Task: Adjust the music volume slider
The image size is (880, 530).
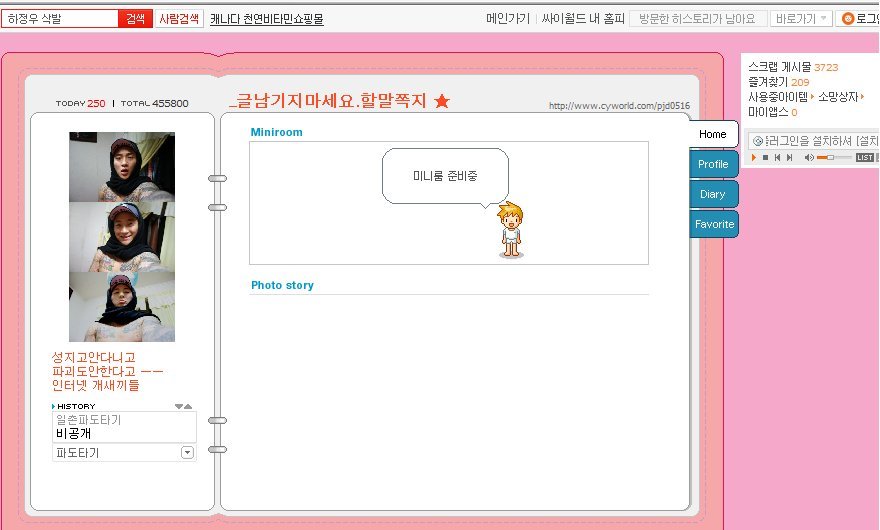Action: 833,158
